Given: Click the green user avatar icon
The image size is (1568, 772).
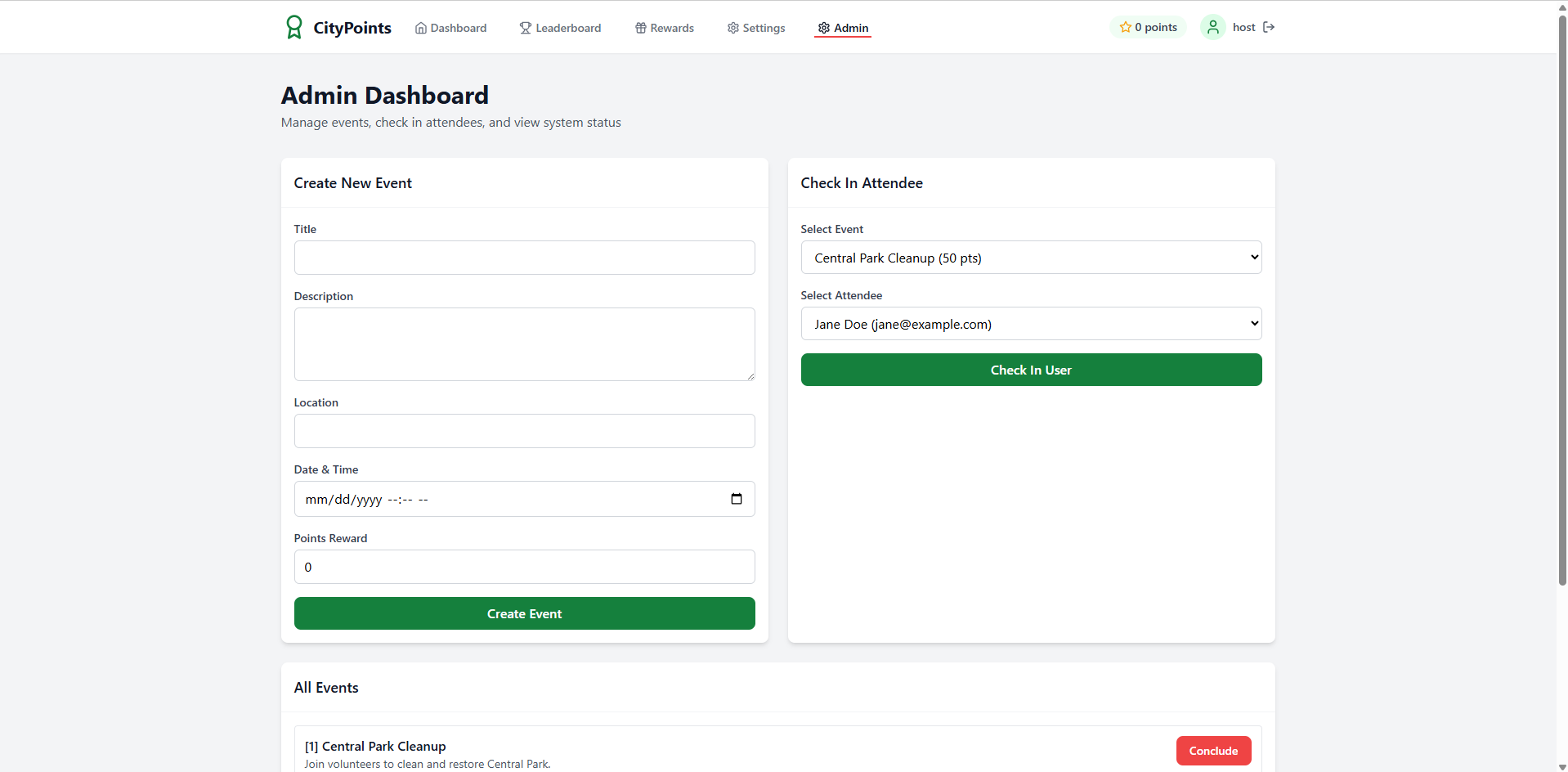Looking at the screenshot, I should (x=1213, y=27).
